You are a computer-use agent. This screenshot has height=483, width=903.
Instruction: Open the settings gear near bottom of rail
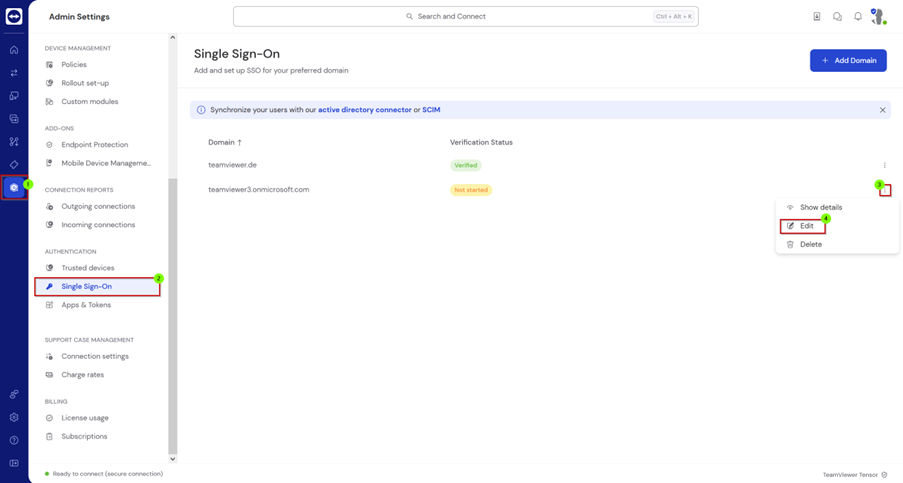coord(14,417)
